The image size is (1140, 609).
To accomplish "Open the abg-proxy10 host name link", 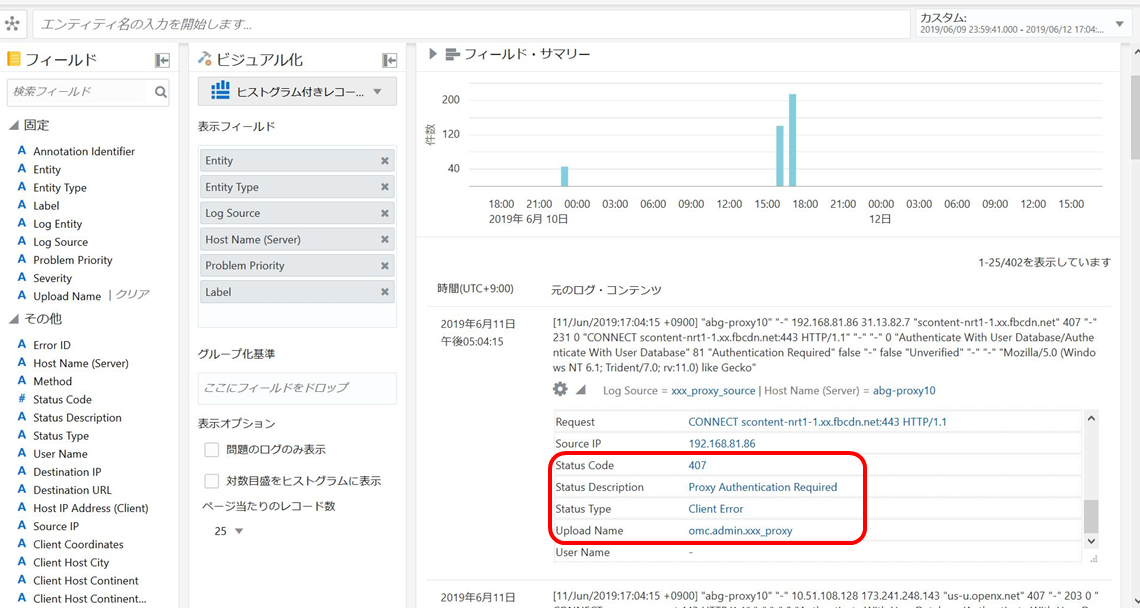I will point(904,390).
